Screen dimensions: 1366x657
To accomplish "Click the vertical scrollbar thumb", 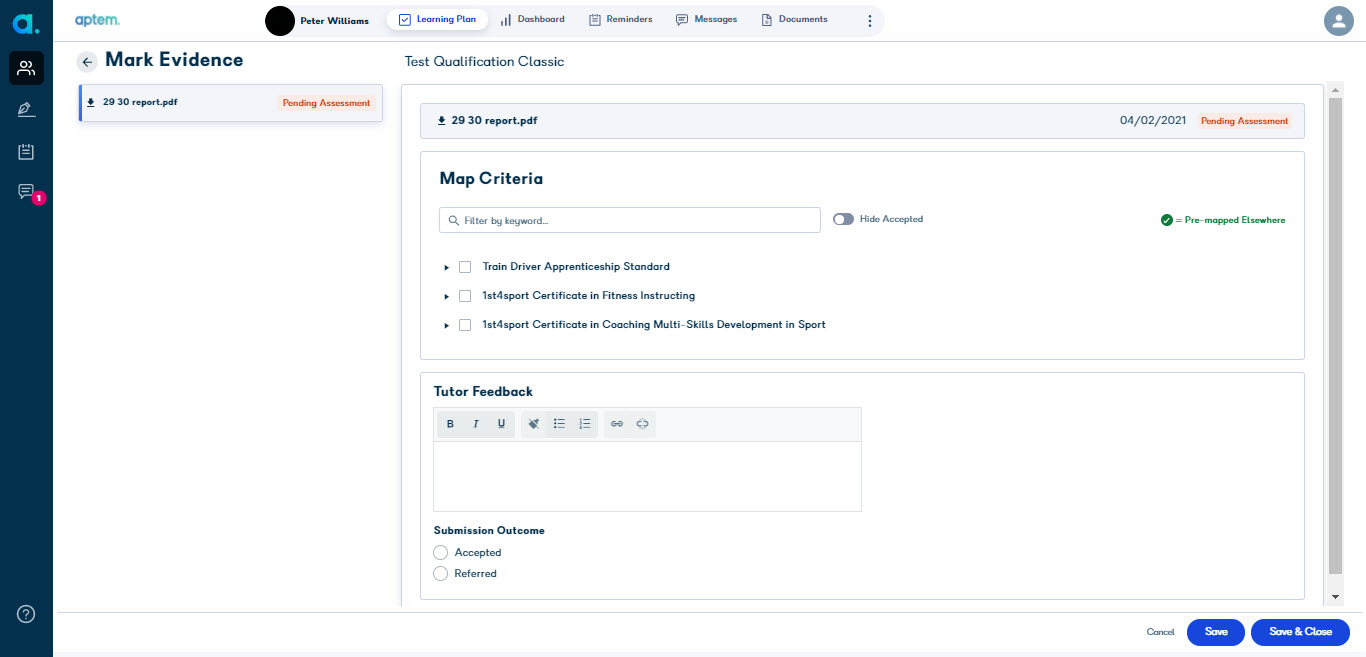I will [1335, 336].
